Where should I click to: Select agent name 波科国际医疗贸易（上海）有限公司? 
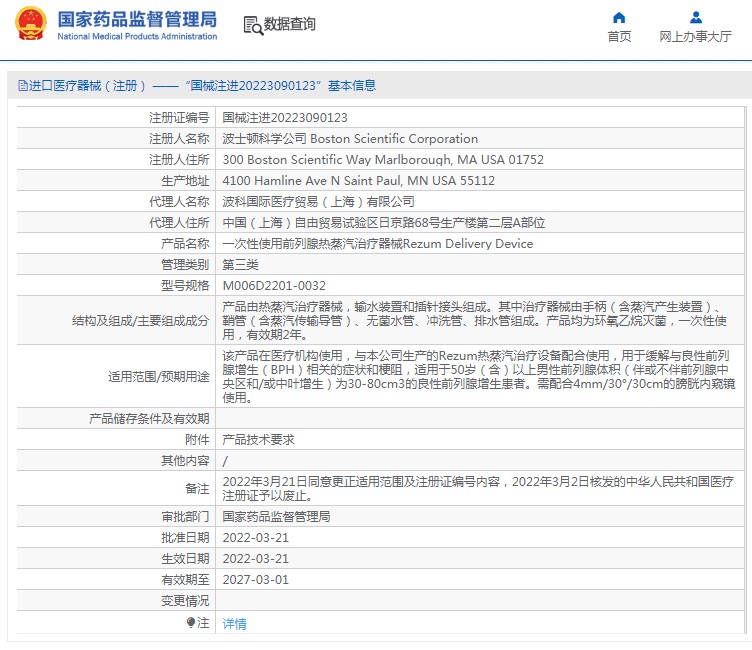click(318, 202)
